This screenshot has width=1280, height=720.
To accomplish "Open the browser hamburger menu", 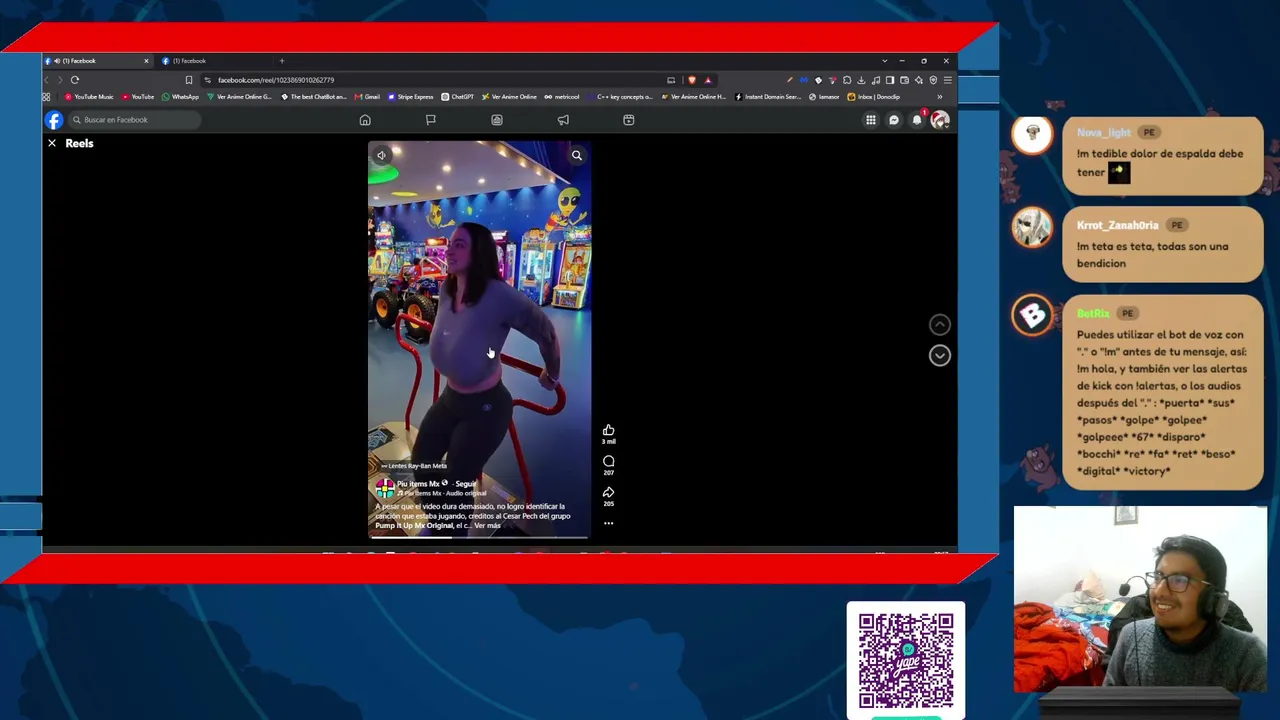I will coord(947,80).
